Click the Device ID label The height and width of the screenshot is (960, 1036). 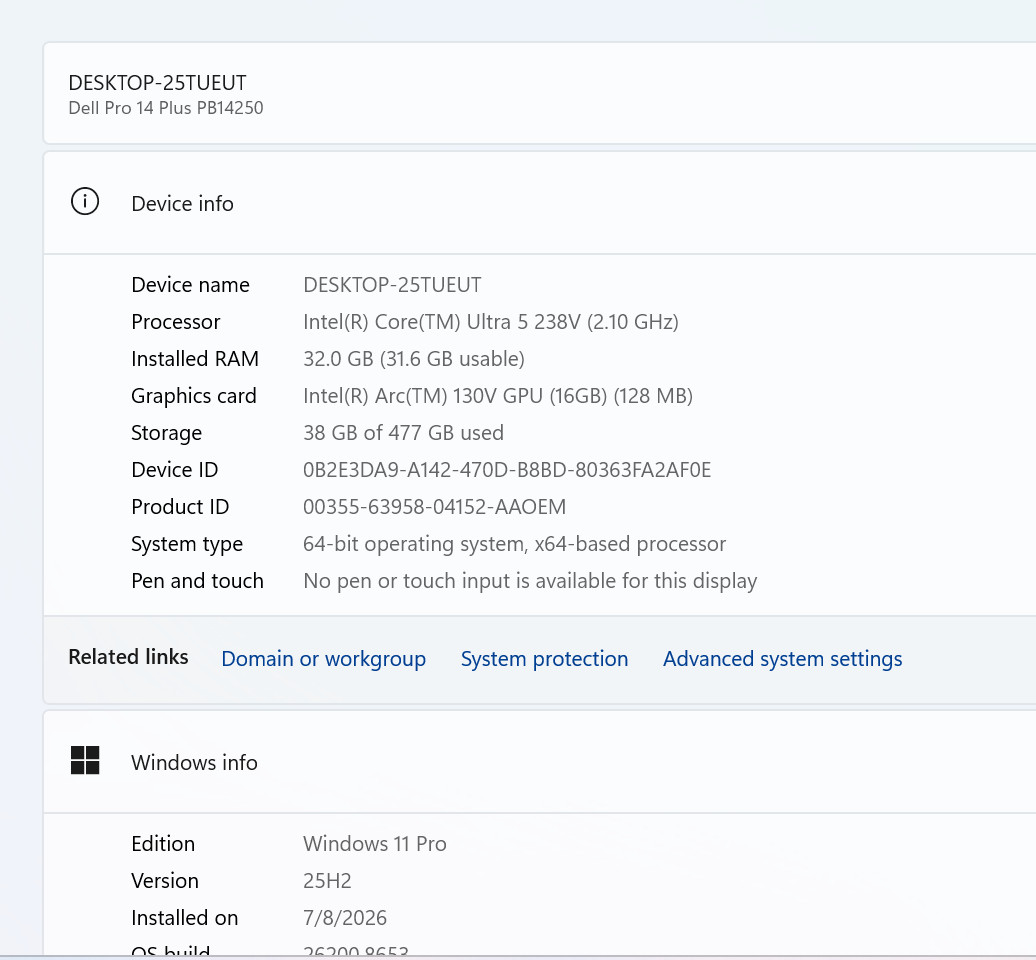(174, 470)
